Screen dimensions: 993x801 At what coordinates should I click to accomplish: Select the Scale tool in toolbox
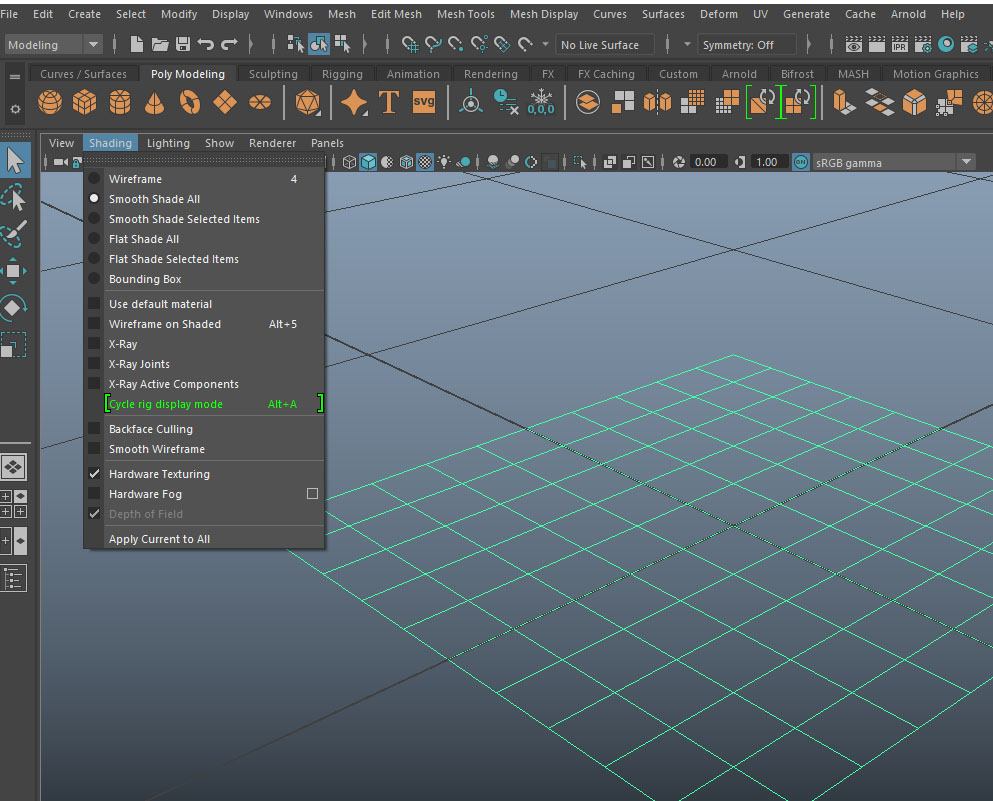coord(13,345)
